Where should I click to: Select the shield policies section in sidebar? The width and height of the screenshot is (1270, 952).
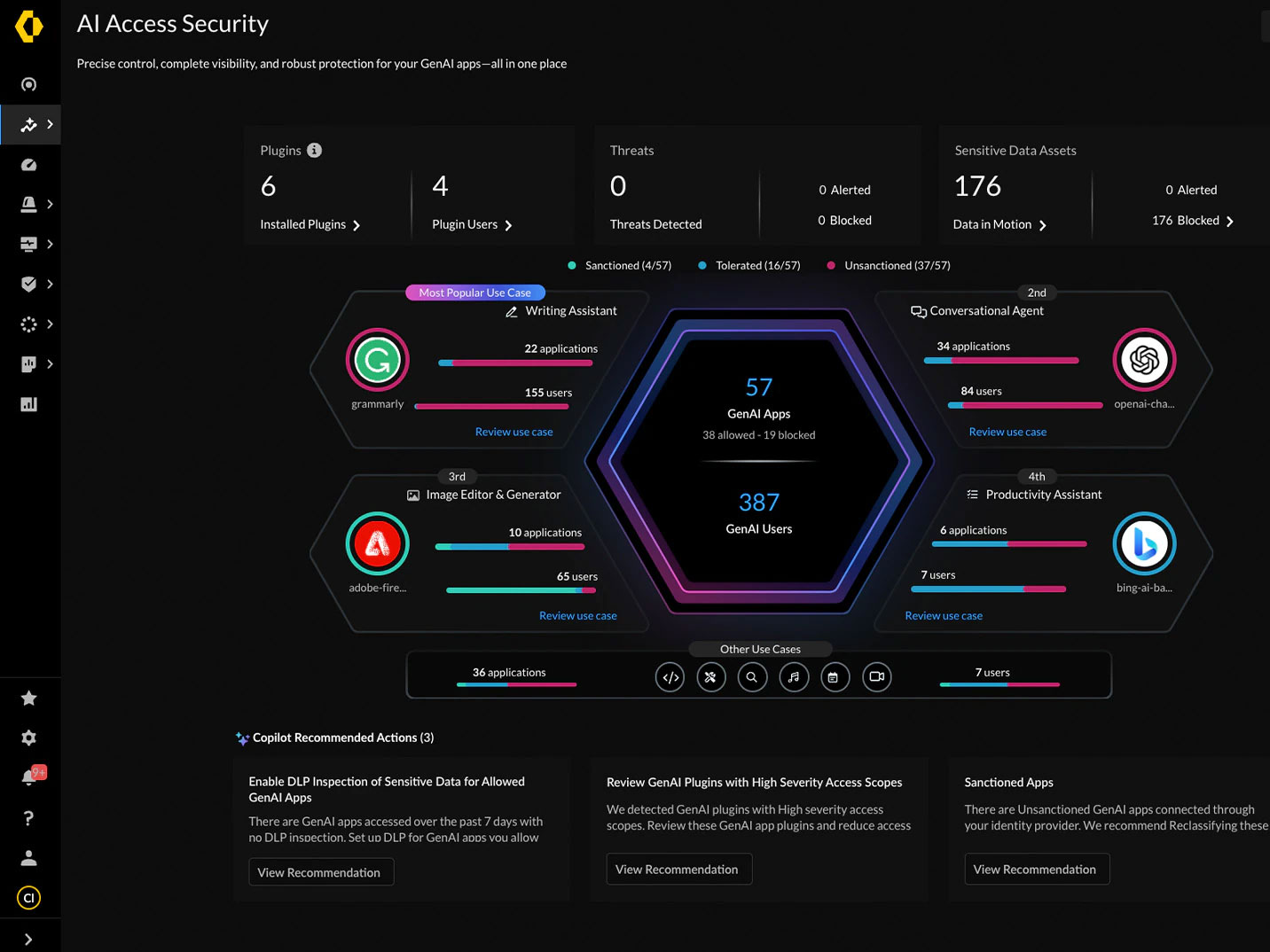point(29,284)
